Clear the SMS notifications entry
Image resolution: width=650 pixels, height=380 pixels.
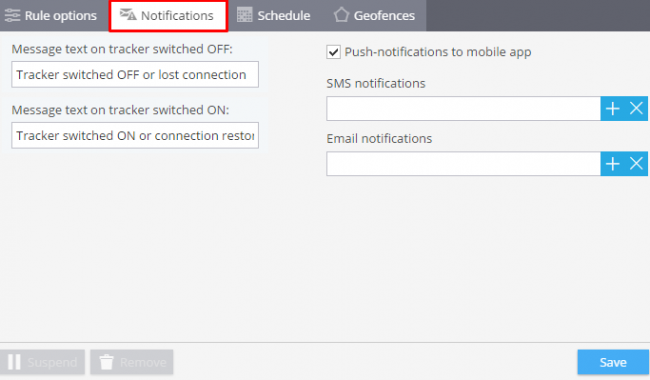(636, 109)
